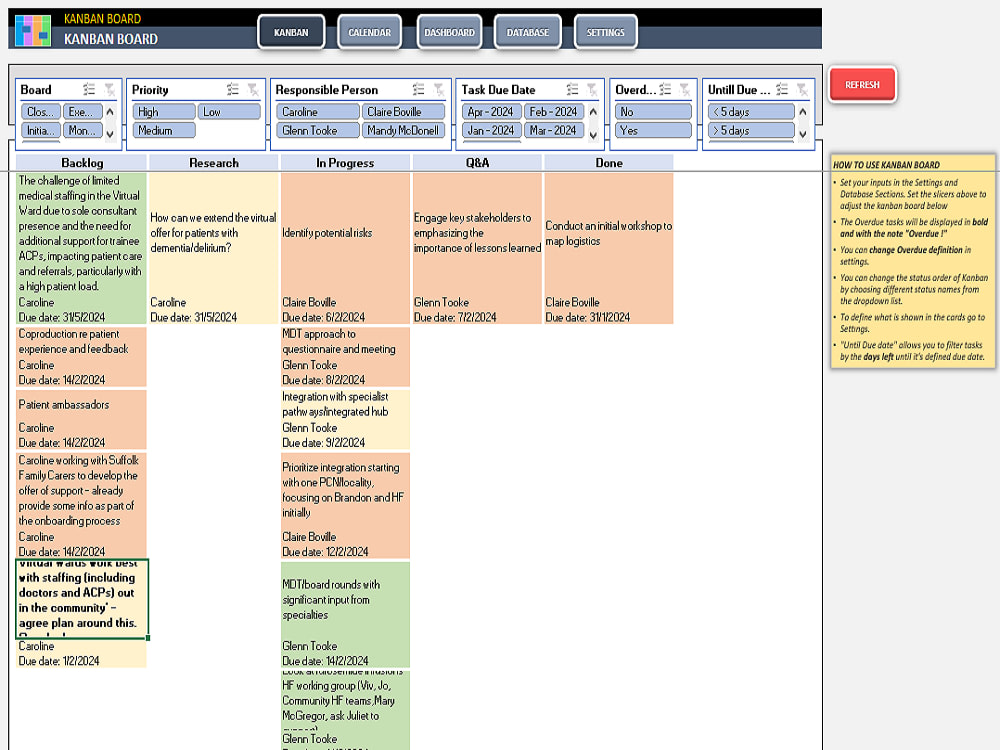The image size is (1000, 750).
Task: Clear filters on the Priority slicer
Action: pos(253,89)
